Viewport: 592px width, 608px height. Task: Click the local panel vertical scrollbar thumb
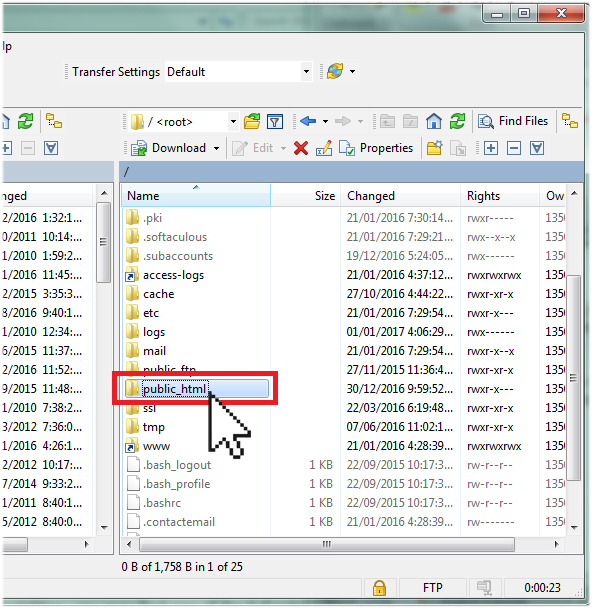click(x=103, y=242)
